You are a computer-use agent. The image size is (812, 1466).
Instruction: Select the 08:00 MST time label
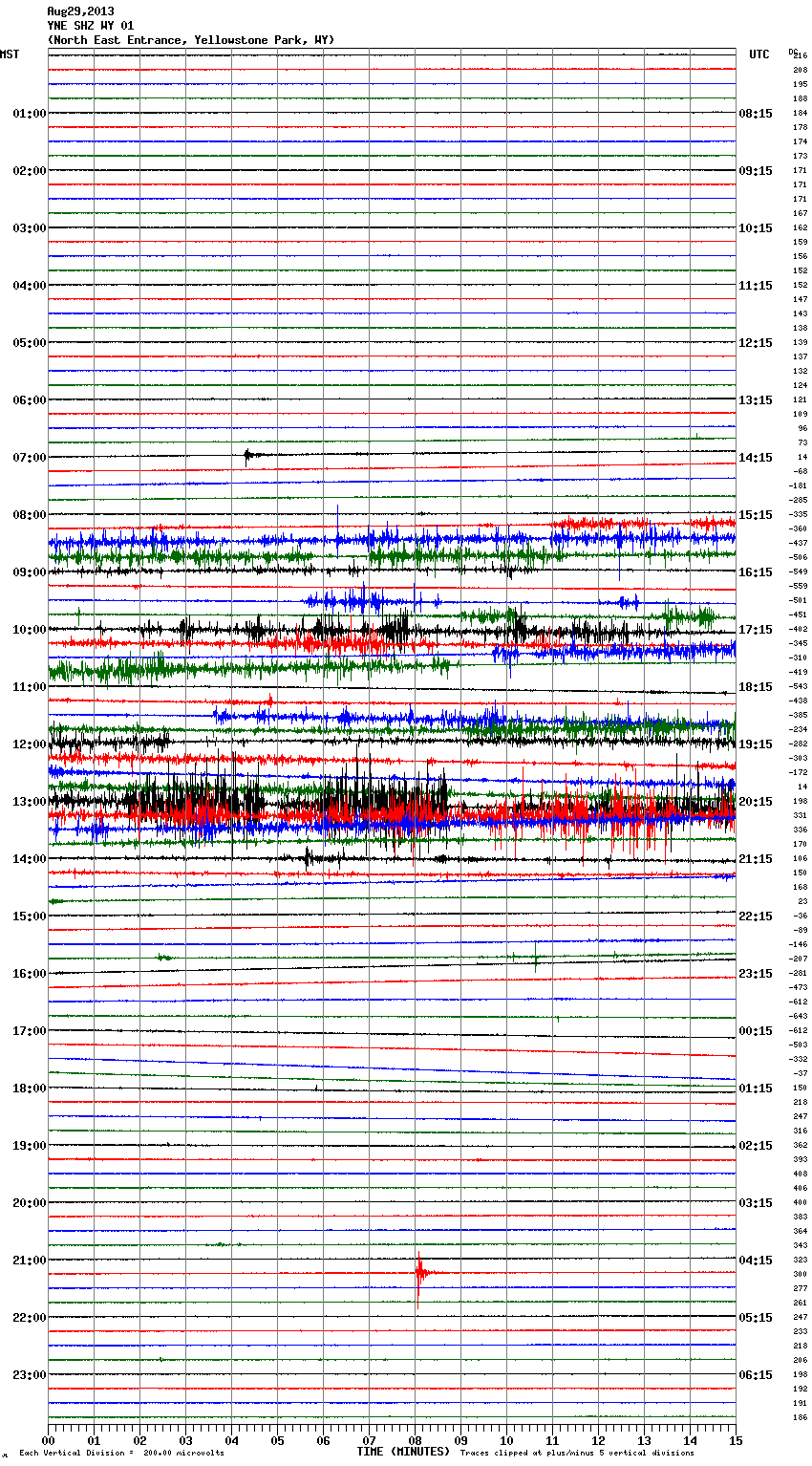(x=30, y=515)
